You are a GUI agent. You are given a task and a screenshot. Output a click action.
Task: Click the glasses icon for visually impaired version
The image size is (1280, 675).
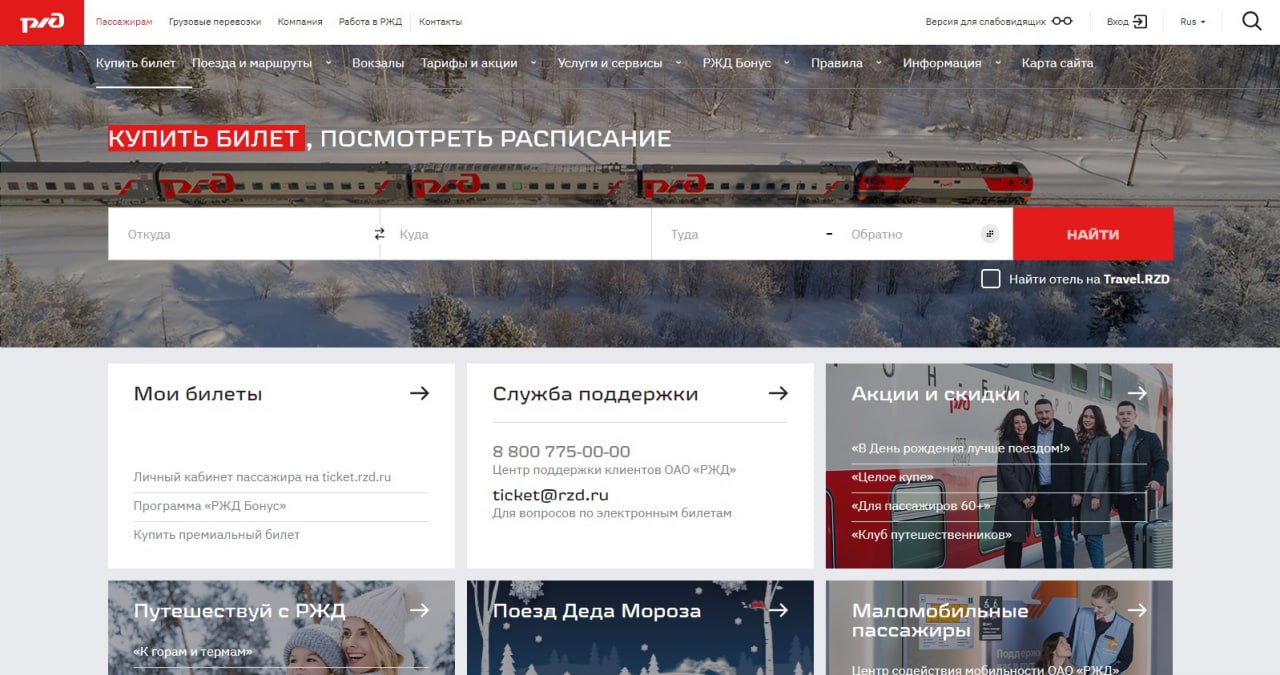(x=1061, y=22)
